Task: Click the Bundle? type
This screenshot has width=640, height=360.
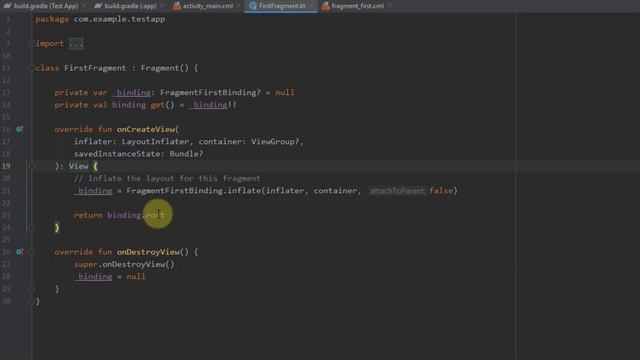Action: click(x=186, y=154)
